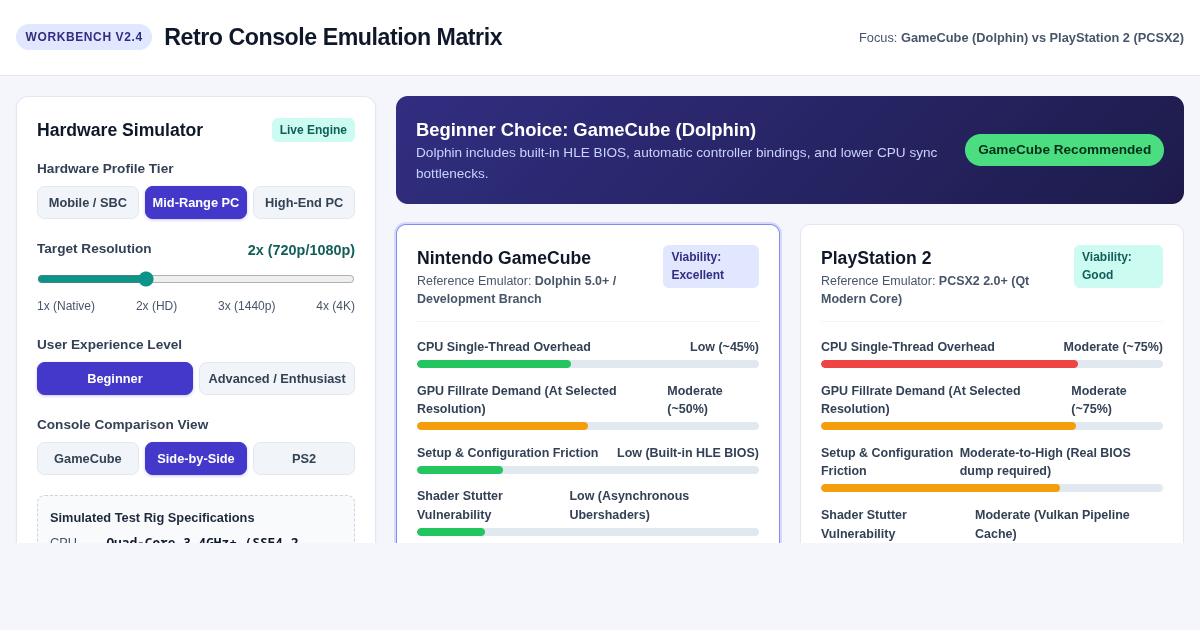Screen dimensions: 1200x630
Task: Click the PS2 CPU Single-Thread Overhead red bar
Action: [949, 364]
